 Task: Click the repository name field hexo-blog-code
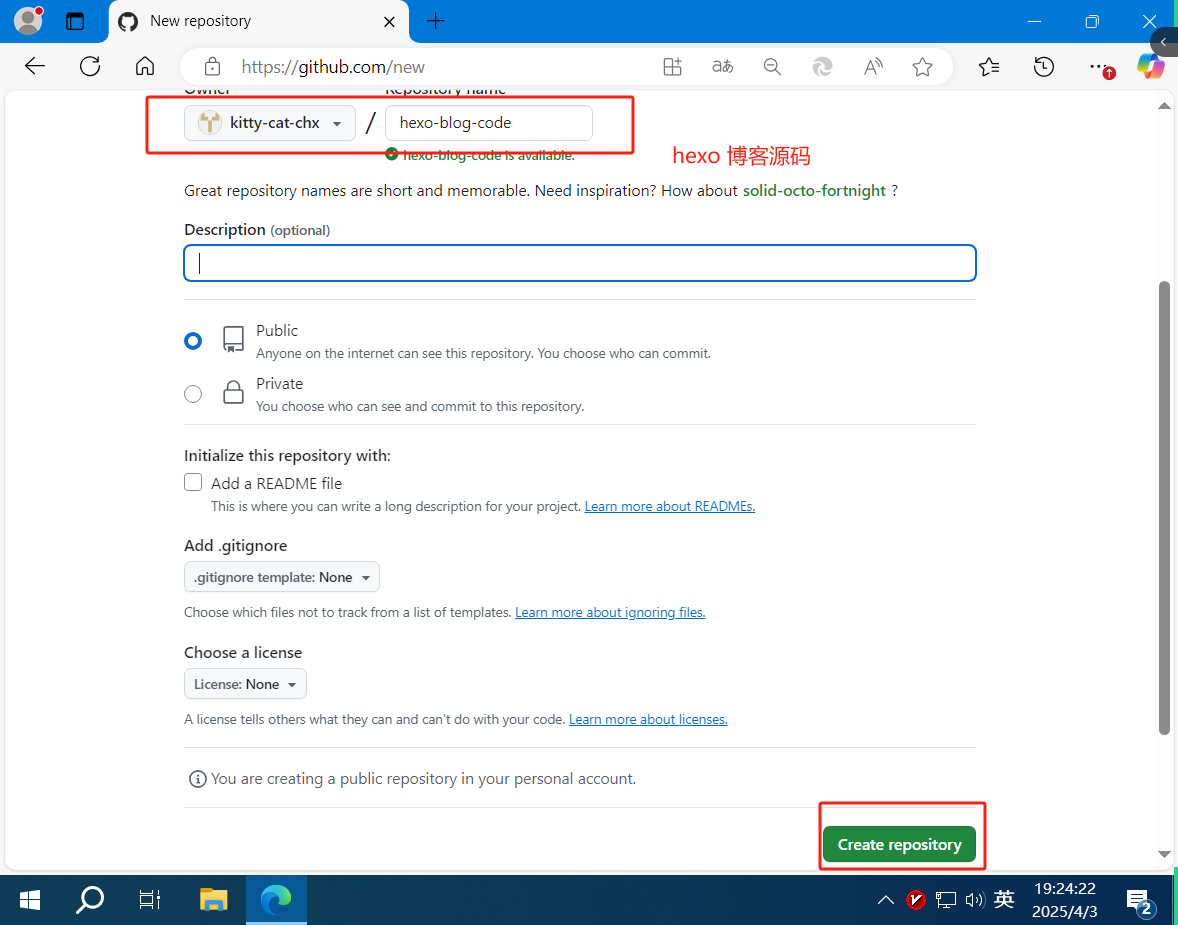pos(488,122)
